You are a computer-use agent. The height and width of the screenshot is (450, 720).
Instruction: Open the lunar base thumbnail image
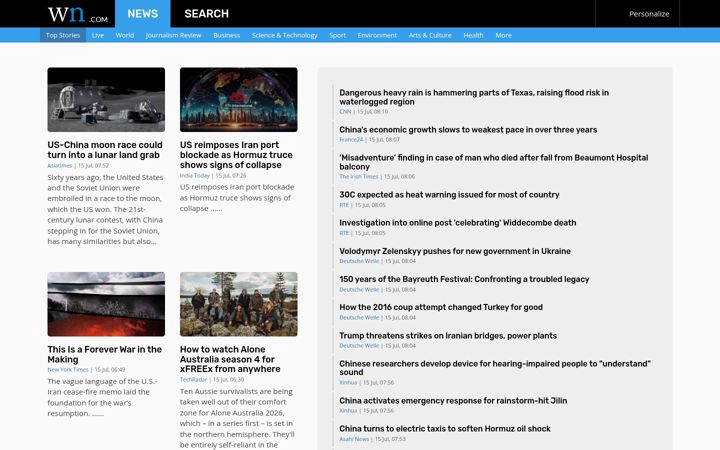click(106, 100)
